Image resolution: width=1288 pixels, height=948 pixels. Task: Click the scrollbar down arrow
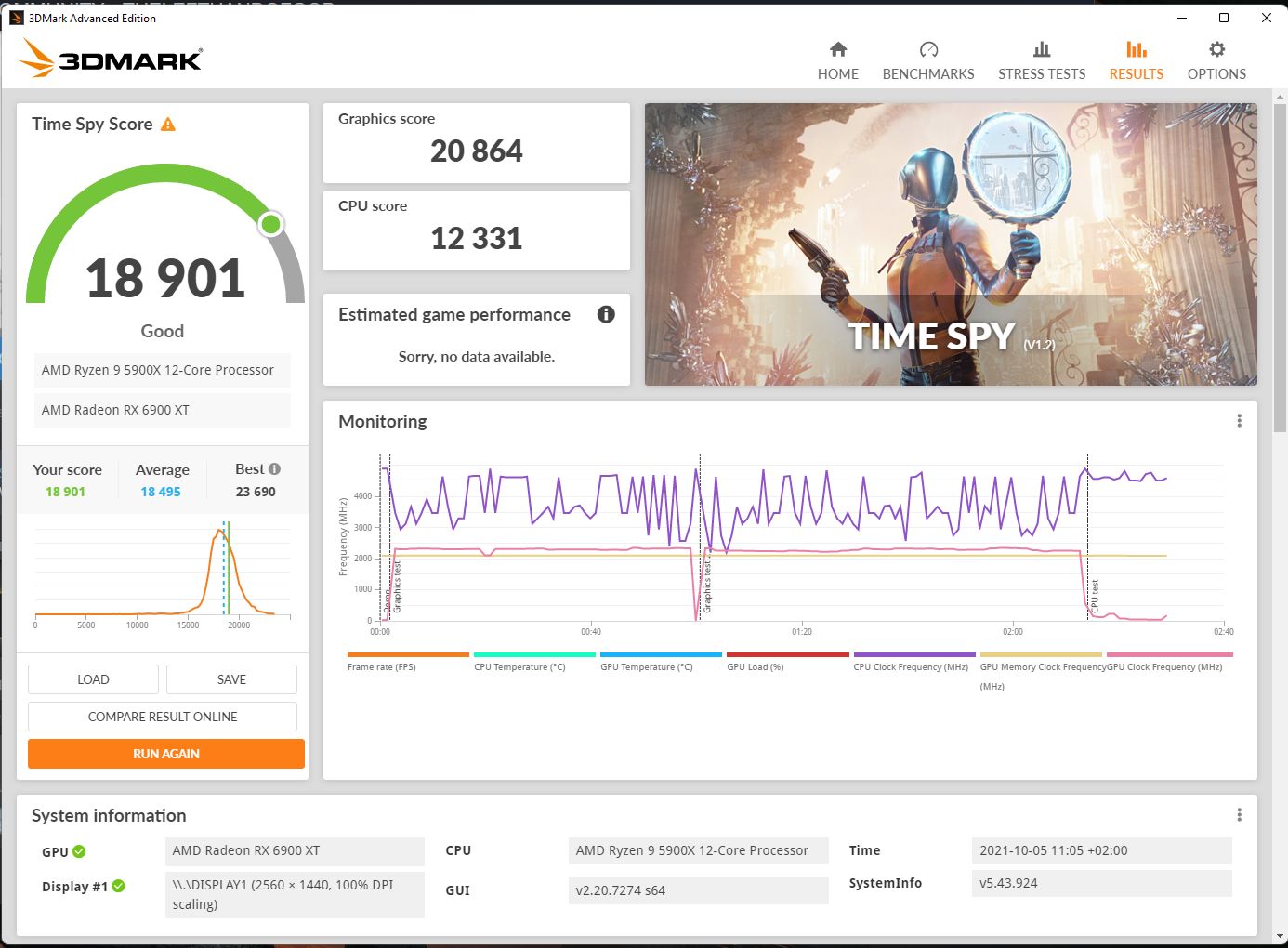point(1281,935)
